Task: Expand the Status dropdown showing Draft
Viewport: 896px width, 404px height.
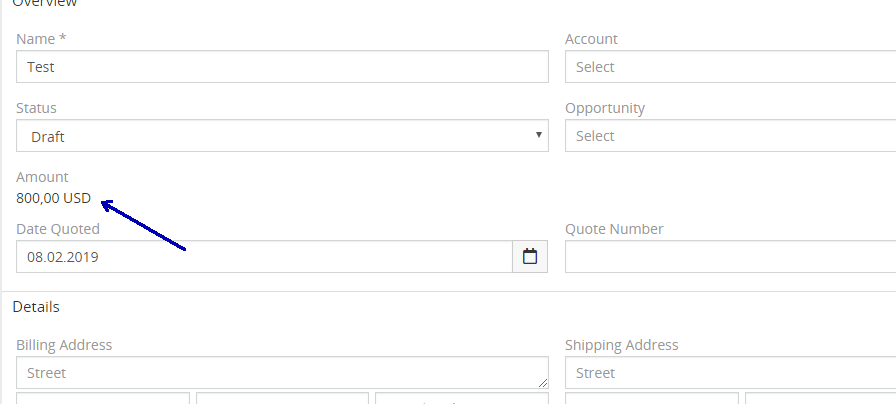Action: (x=282, y=136)
